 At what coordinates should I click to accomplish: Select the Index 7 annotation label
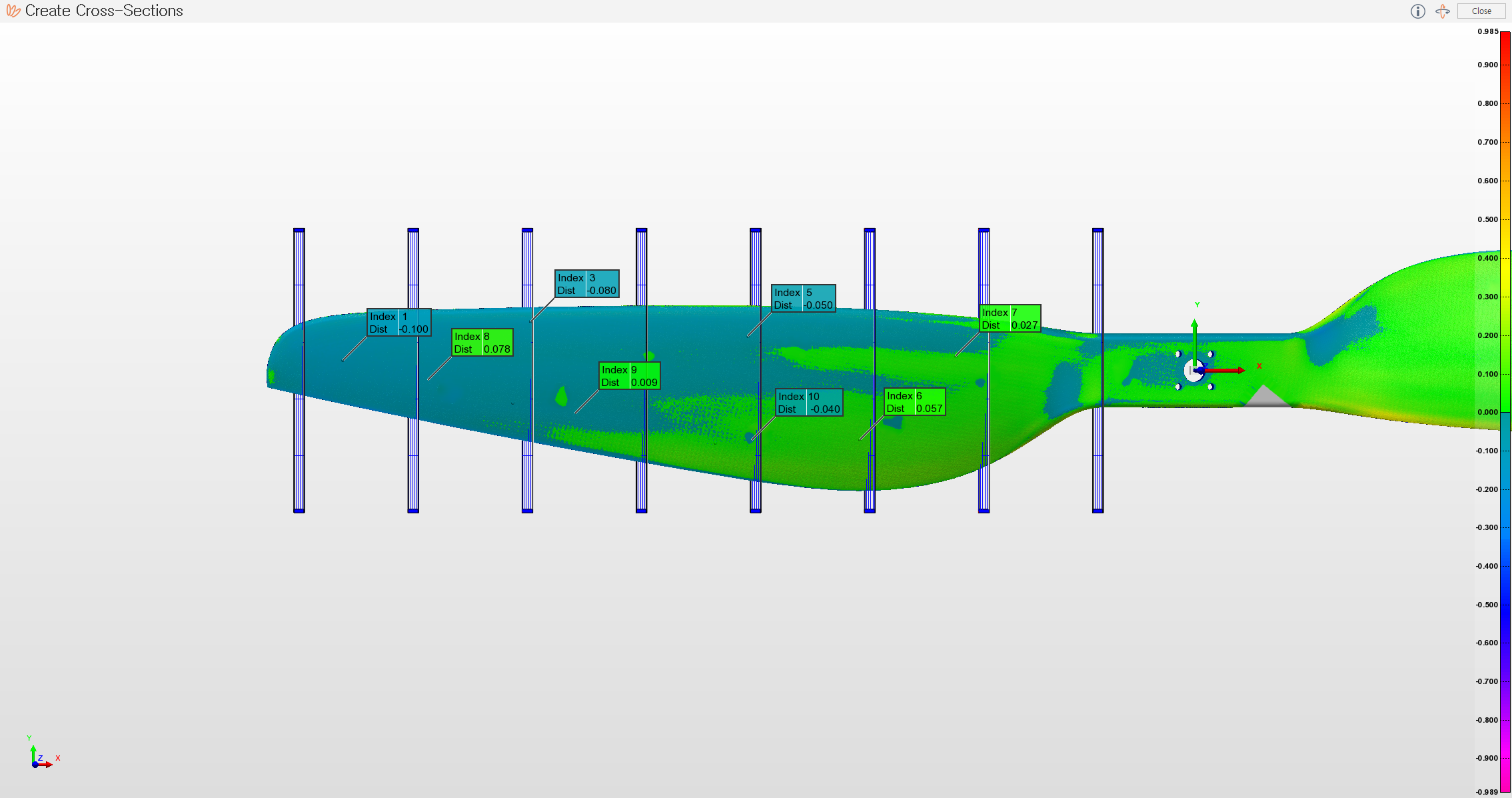pos(1010,319)
